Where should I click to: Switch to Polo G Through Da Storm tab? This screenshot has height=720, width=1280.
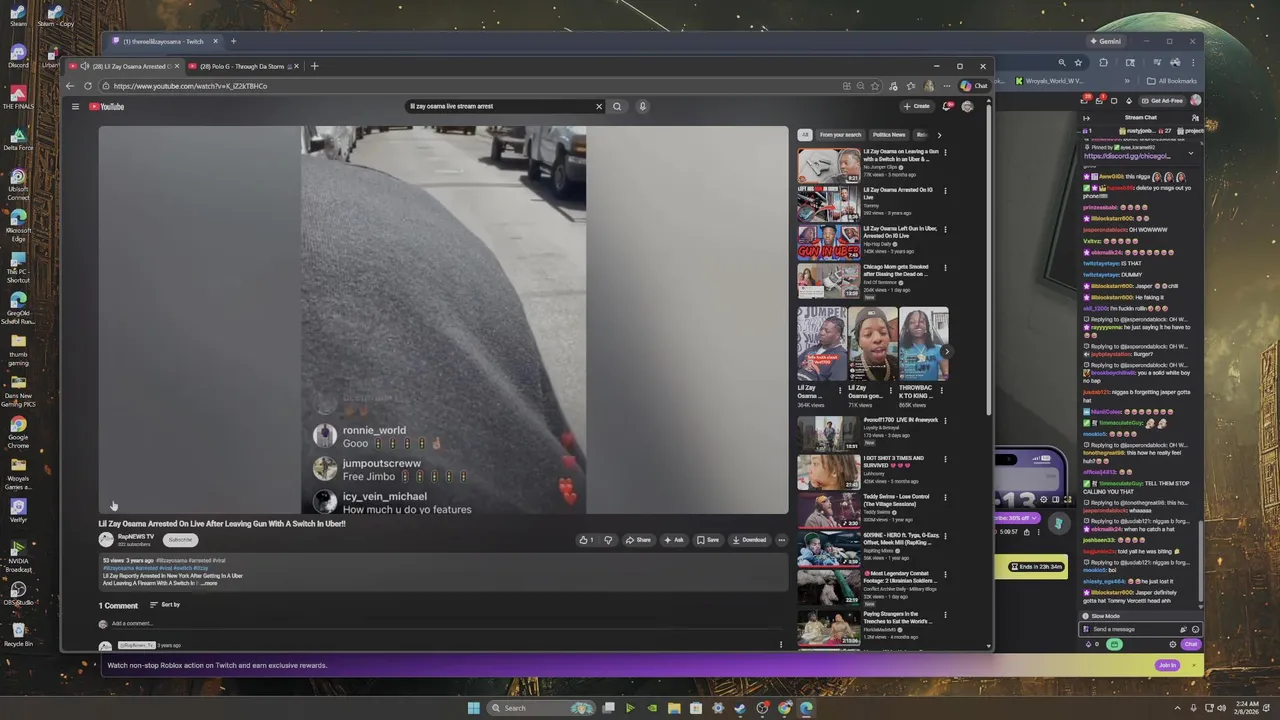[x=242, y=66]
